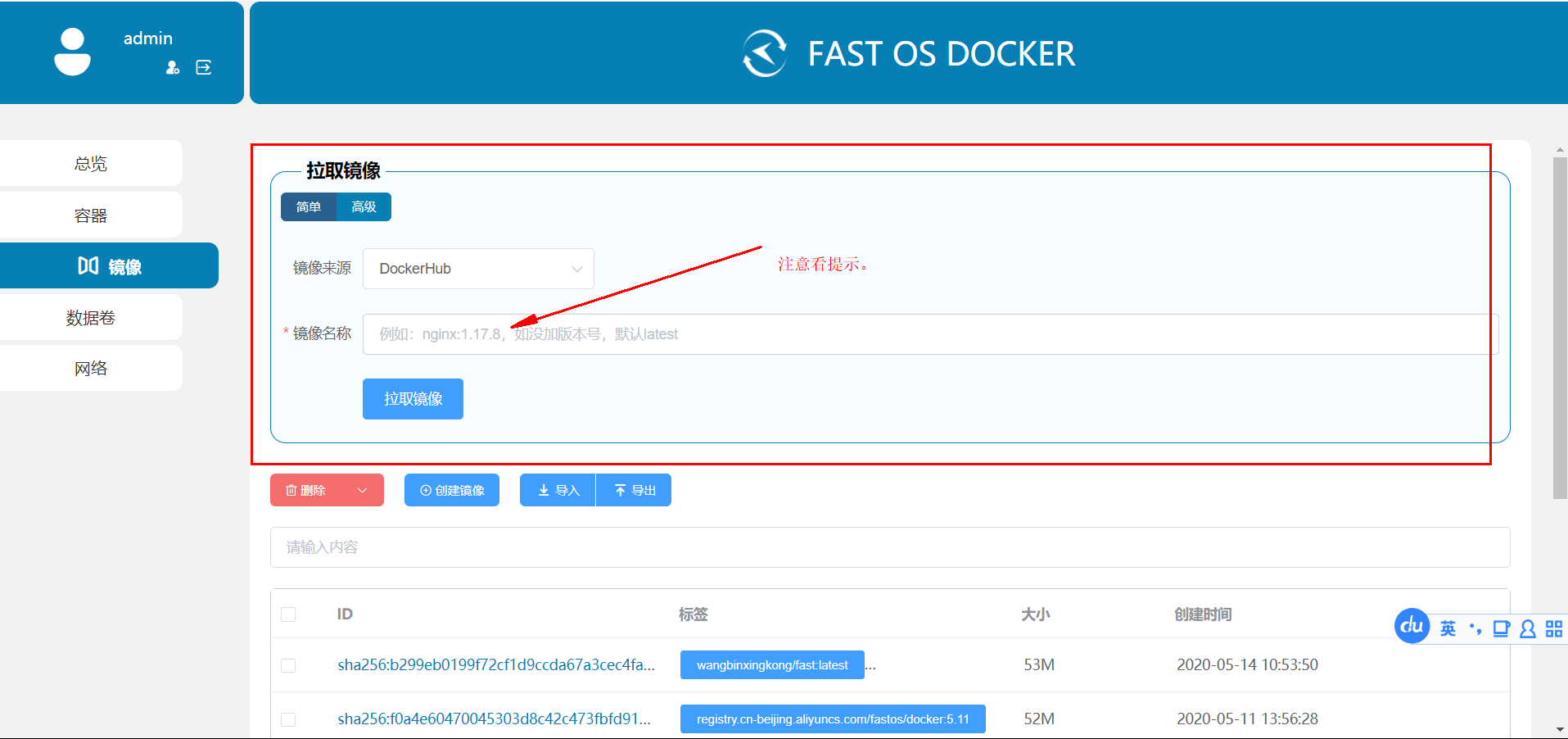Click the page vertical scrollbar thumb
Image resolution: width=1568 pixels, height=739 pixels.
pos(1560,328)
